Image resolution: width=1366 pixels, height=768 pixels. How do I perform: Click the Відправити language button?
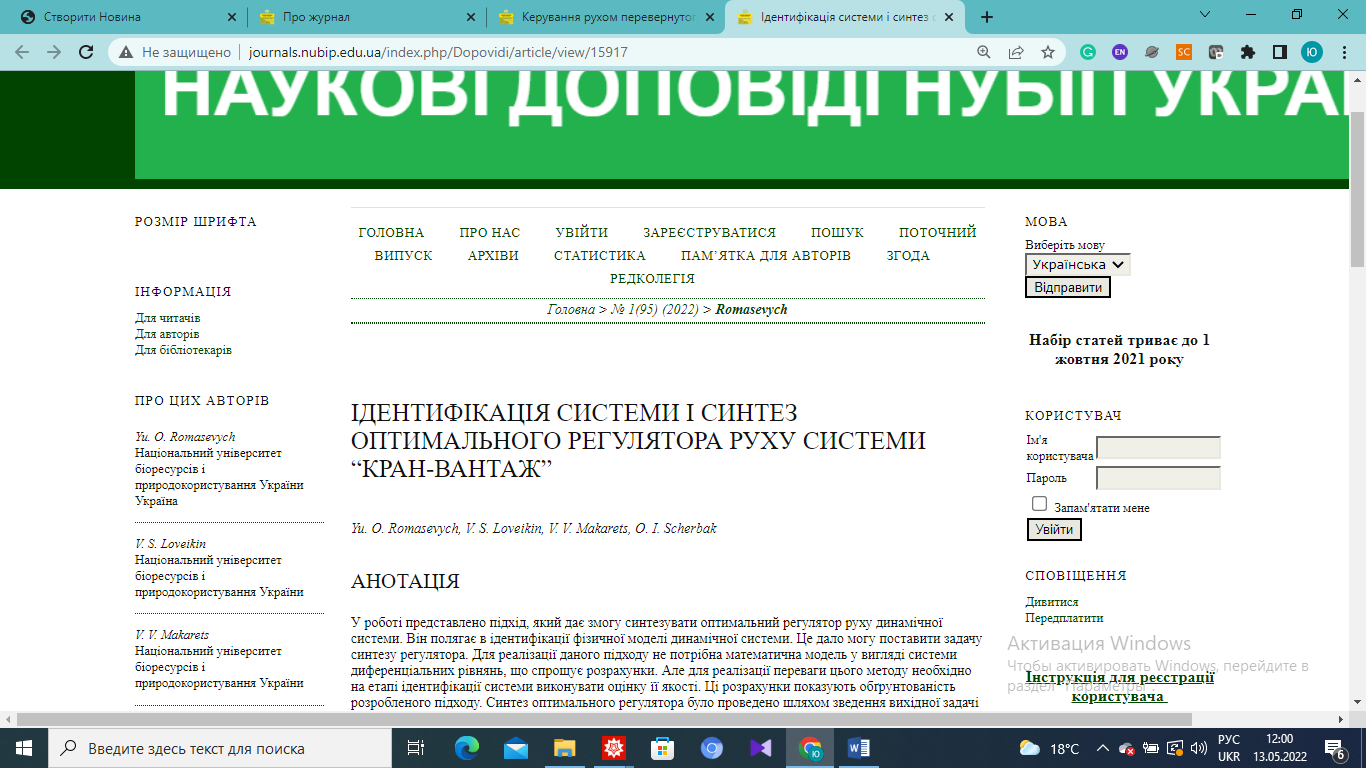point(1067,287)
